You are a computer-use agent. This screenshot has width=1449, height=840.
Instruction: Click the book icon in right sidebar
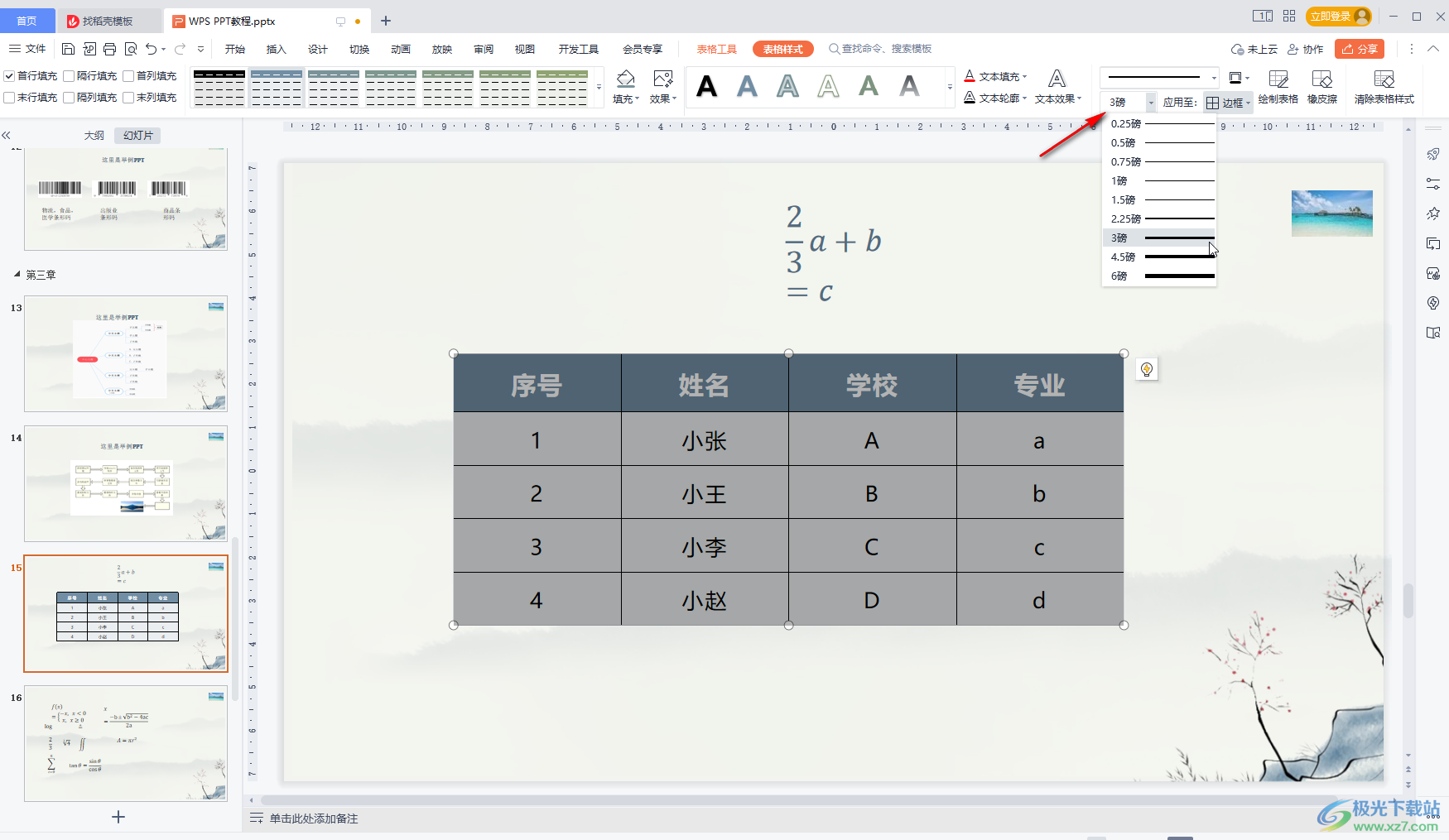1433,333
